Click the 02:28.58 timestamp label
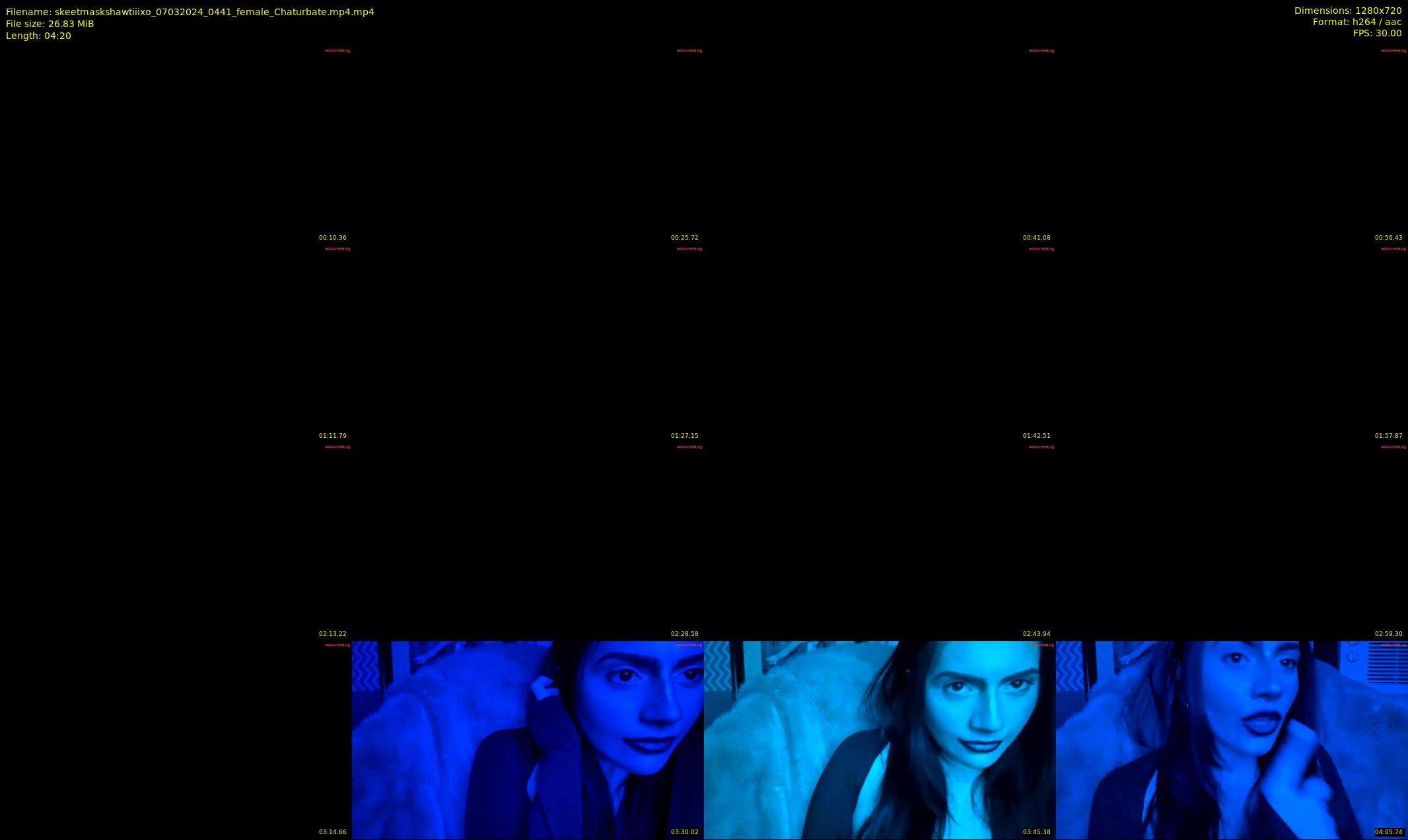Image resolution: width=1408 pixels, height=840 pixels. point(684,634)
